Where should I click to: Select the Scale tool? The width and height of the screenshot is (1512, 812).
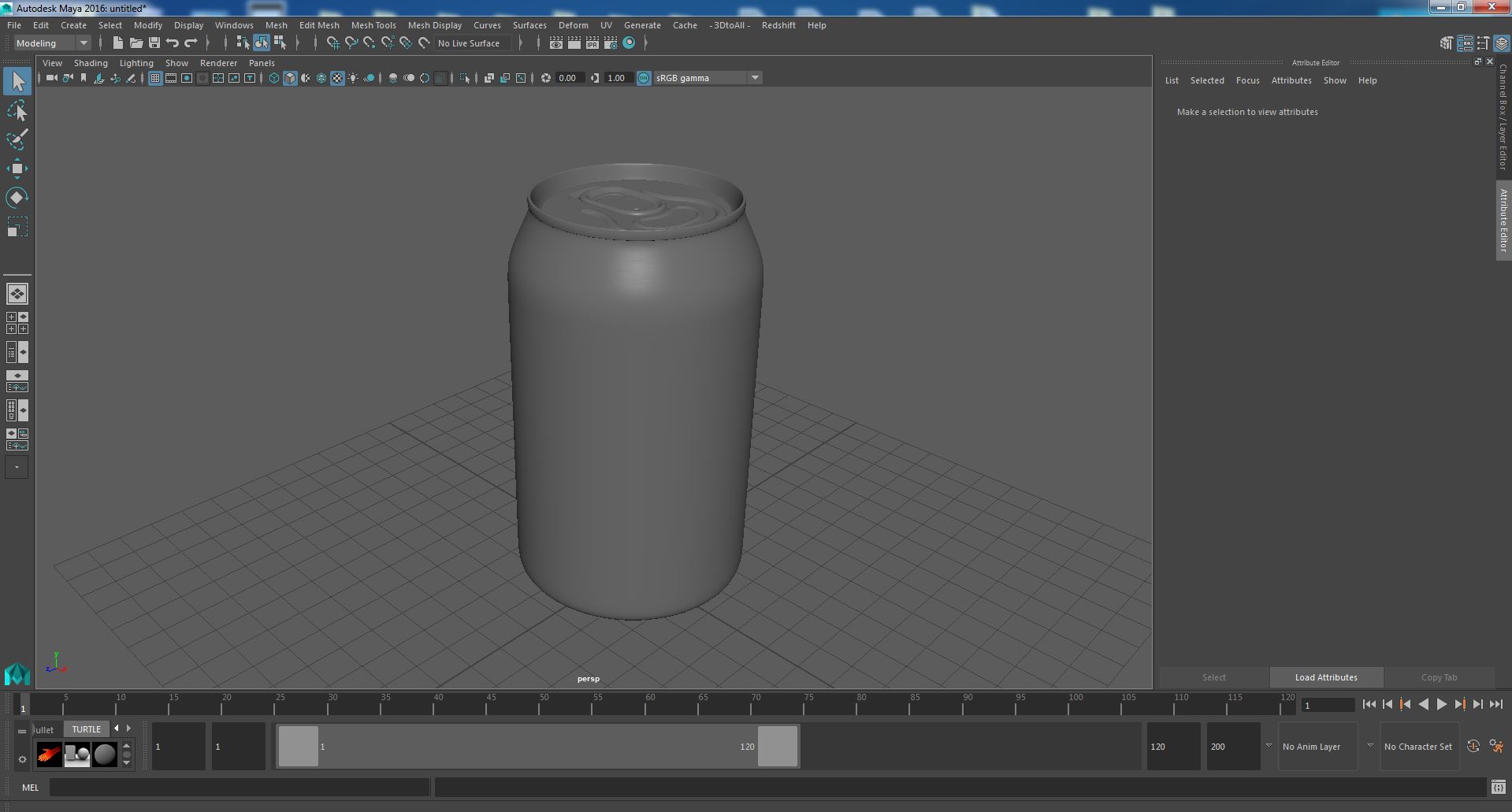click(x=17, y=227)
